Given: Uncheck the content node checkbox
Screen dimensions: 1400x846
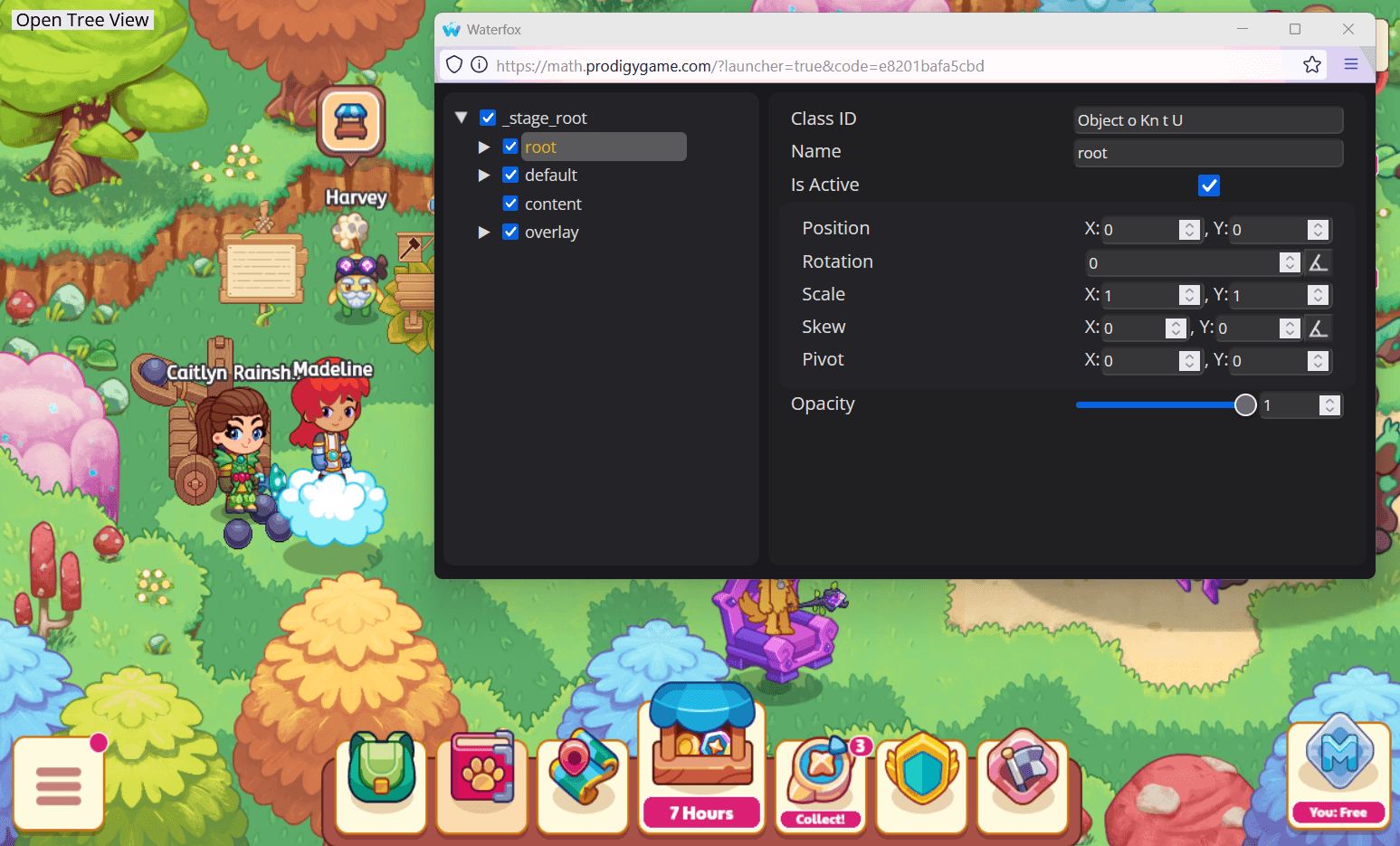Looking at the screenshot, I should [x=510, y=204].
